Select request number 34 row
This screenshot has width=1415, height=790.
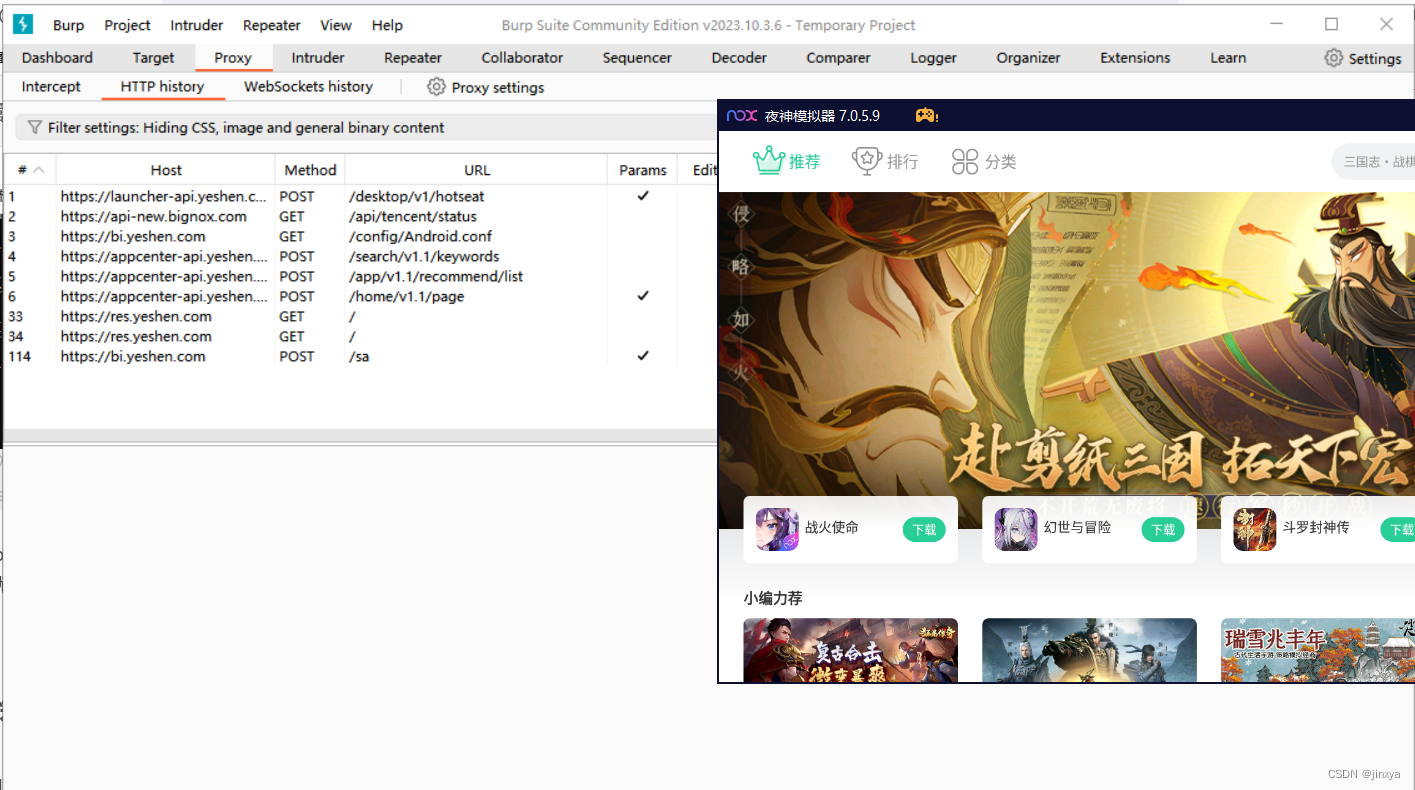361,336
